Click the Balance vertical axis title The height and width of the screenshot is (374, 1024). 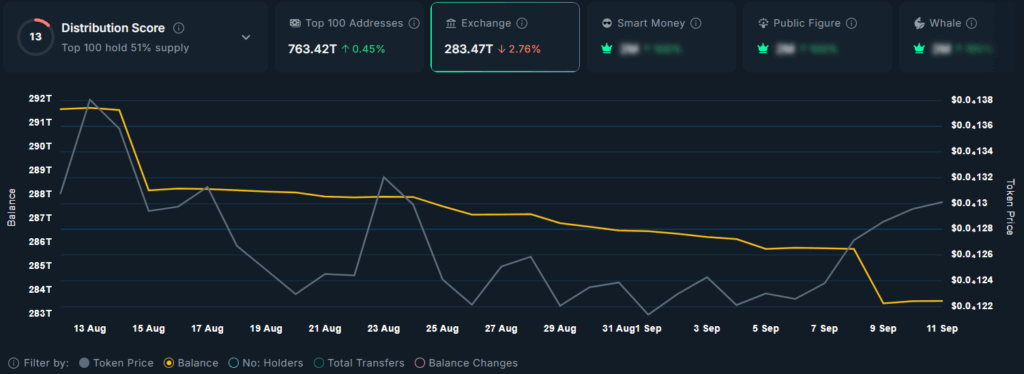pos(12,208)
